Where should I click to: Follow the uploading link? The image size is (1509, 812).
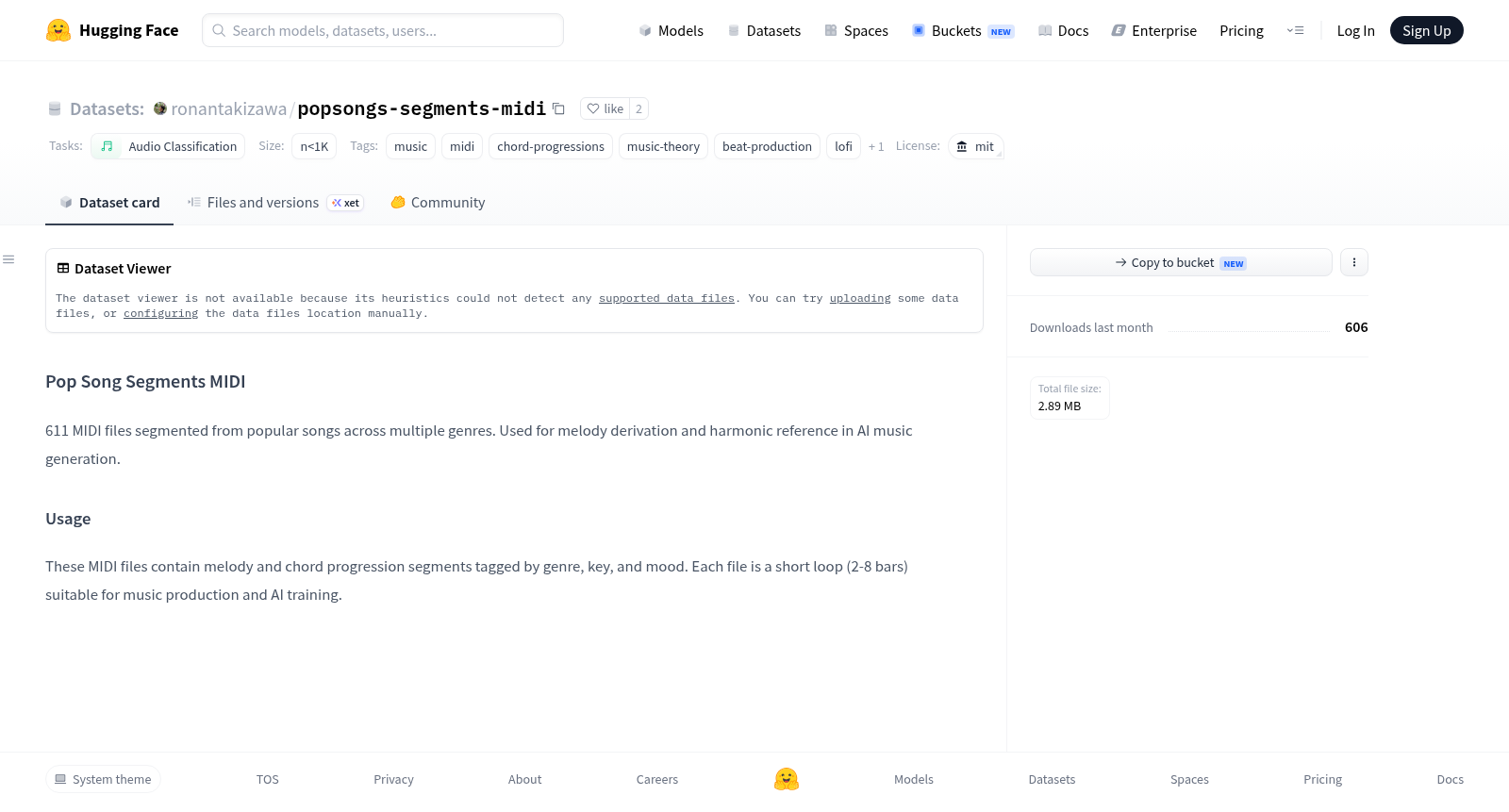tap(860, 298)
